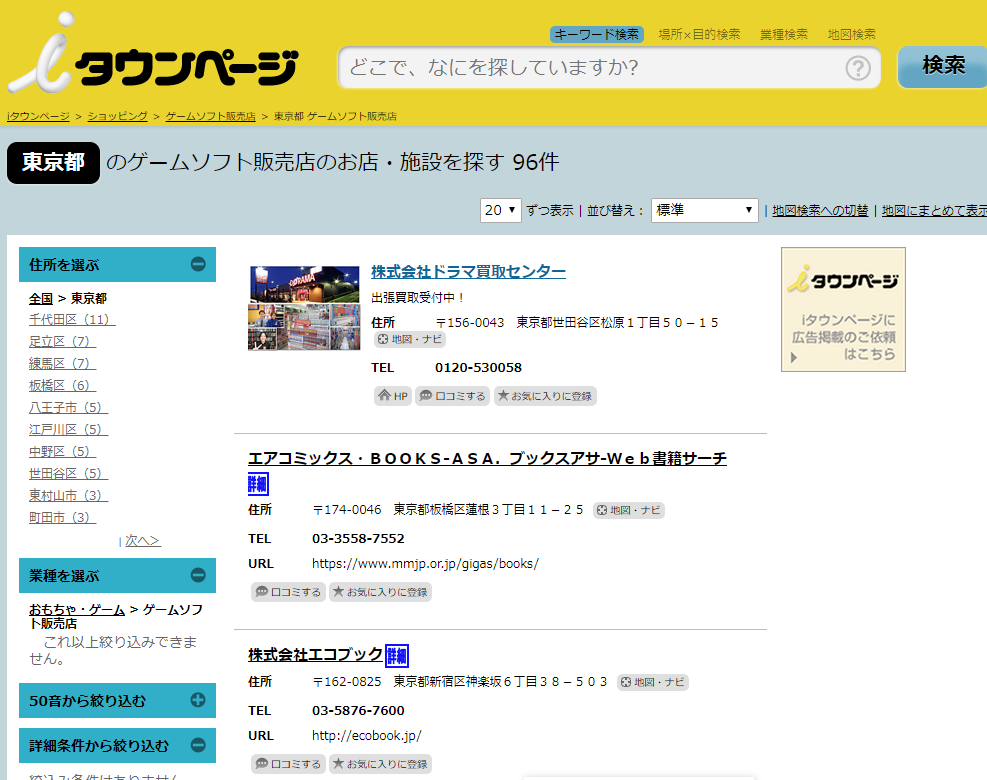The width and height of the screenshot is (987, 780).
Task: Click the iタウンページ logo in the header
Action: coord(152,55)
